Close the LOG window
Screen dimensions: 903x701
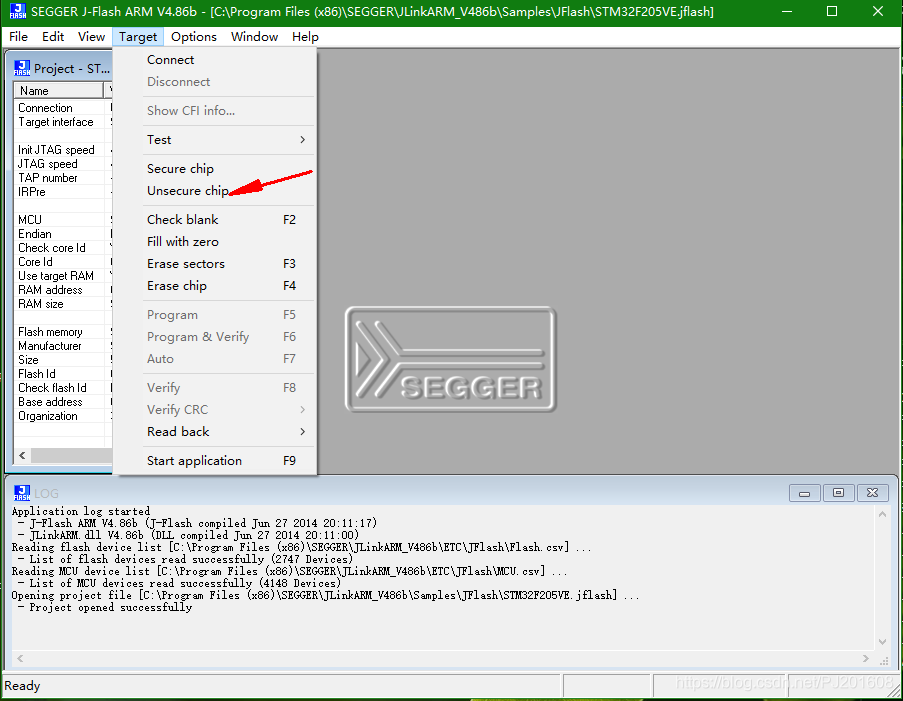872,493
